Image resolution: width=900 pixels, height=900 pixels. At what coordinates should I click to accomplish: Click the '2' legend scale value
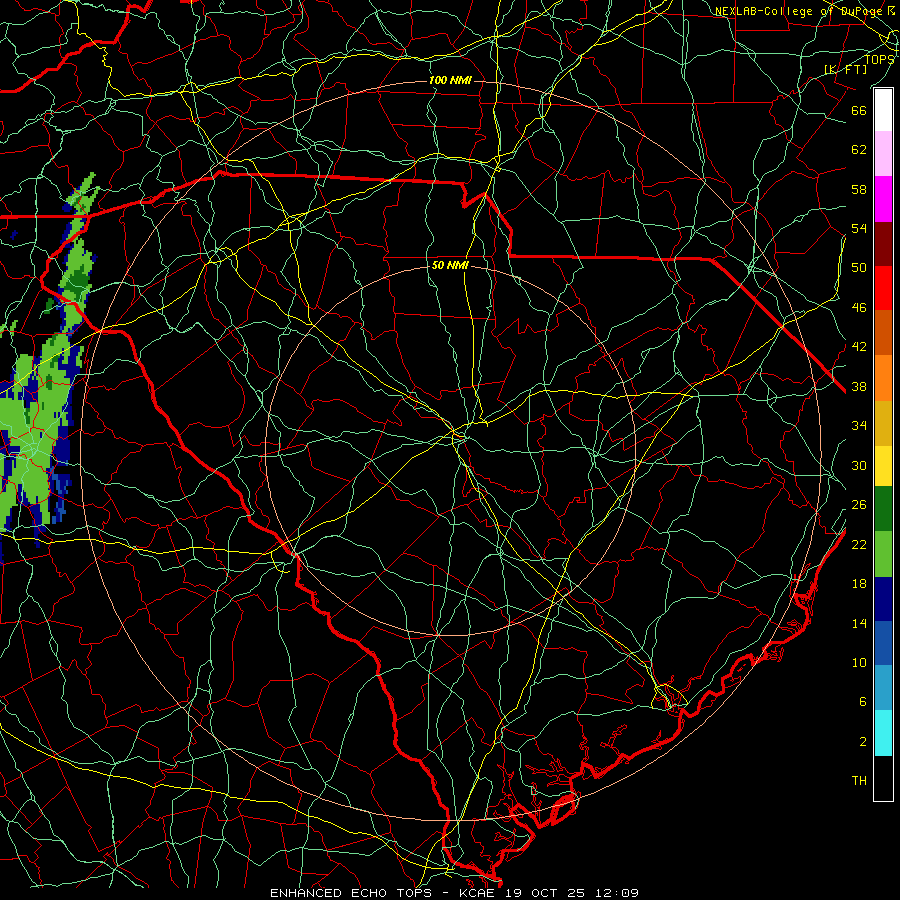[863, 742]
